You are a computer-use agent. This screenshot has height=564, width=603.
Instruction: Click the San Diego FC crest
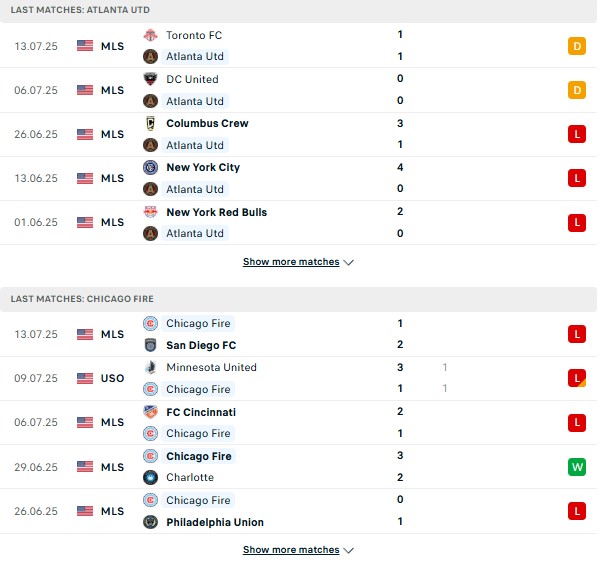coord(150,345)
